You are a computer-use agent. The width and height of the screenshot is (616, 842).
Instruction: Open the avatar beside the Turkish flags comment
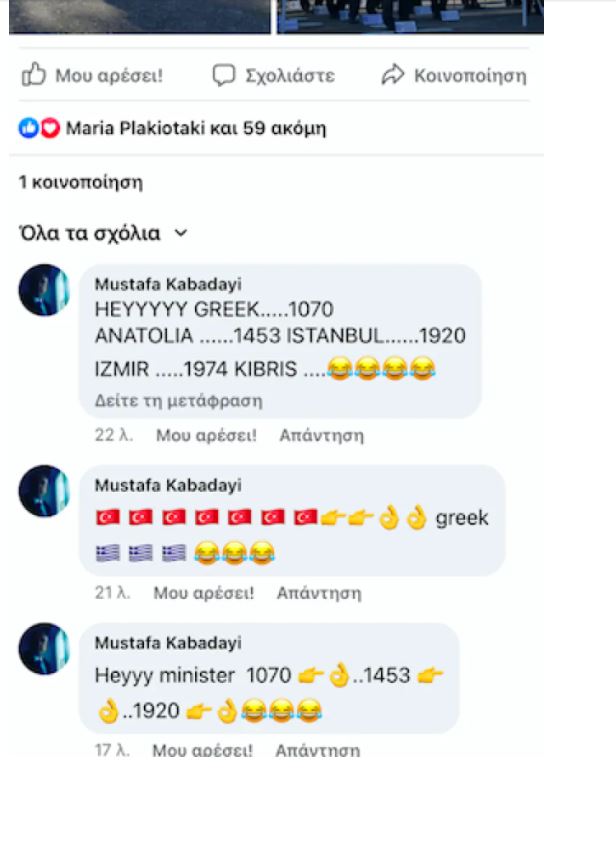pyautogui.click(x=44, y=491)
